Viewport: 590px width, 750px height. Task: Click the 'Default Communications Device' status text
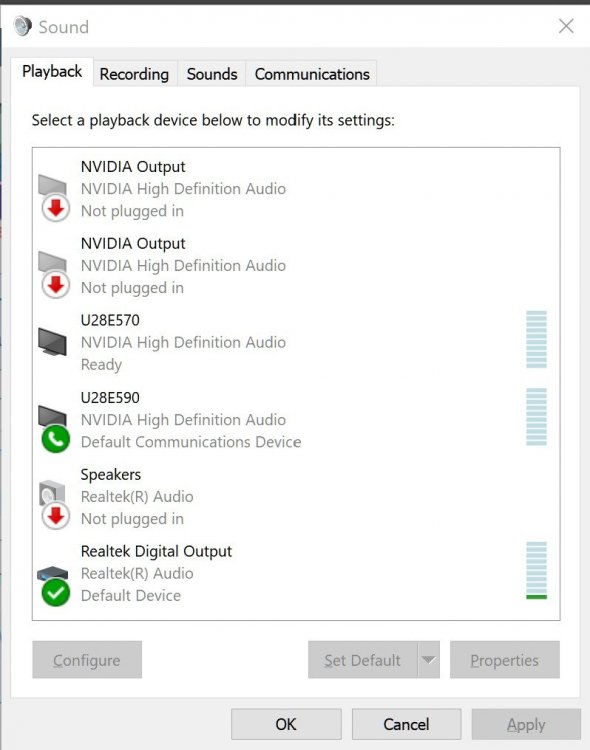(191, 442)
